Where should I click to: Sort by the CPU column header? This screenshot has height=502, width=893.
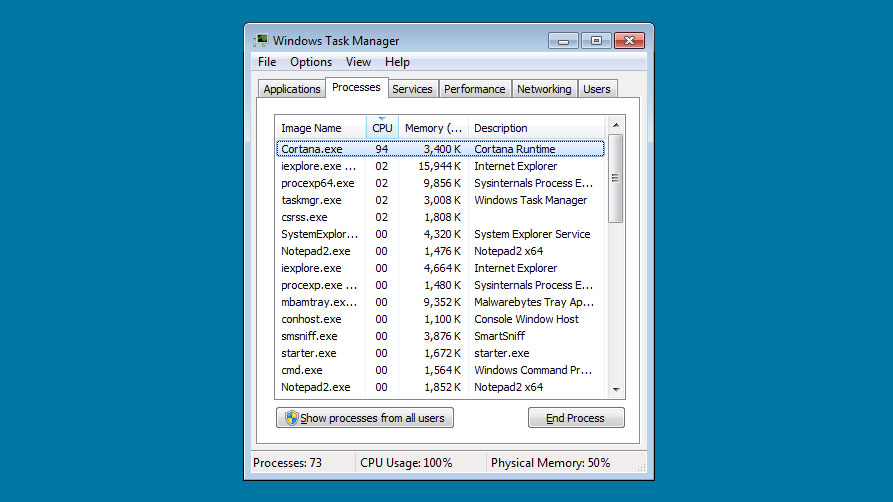click(x=382, y=128)
